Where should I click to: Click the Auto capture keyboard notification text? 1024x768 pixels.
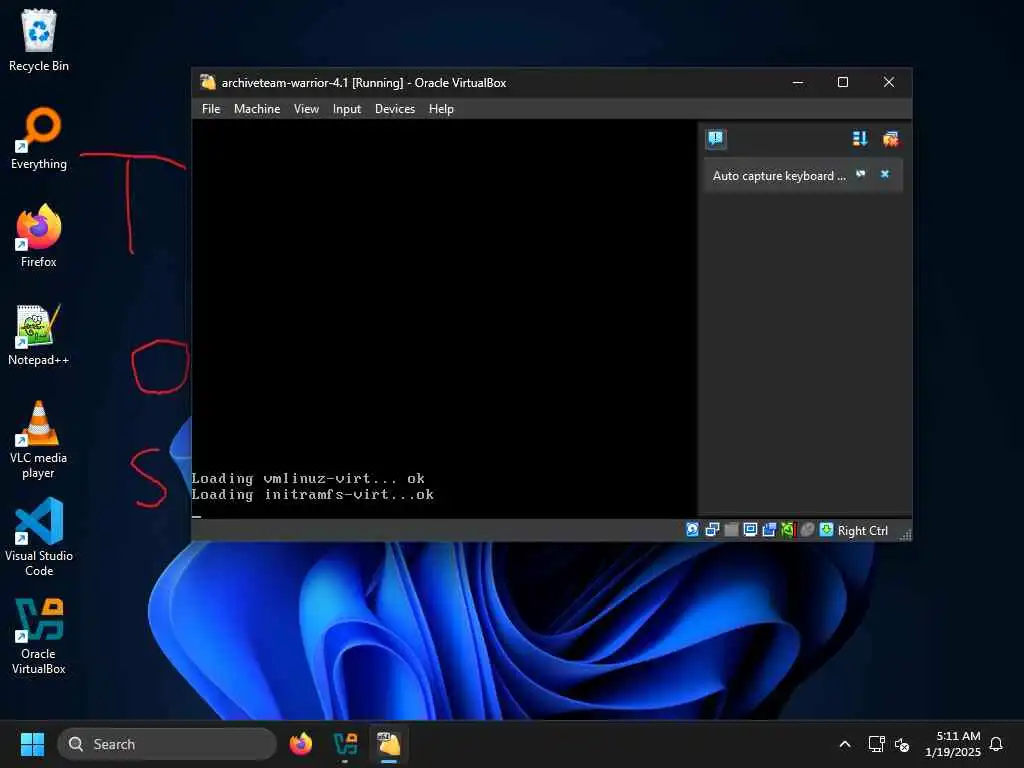point(778,176)
